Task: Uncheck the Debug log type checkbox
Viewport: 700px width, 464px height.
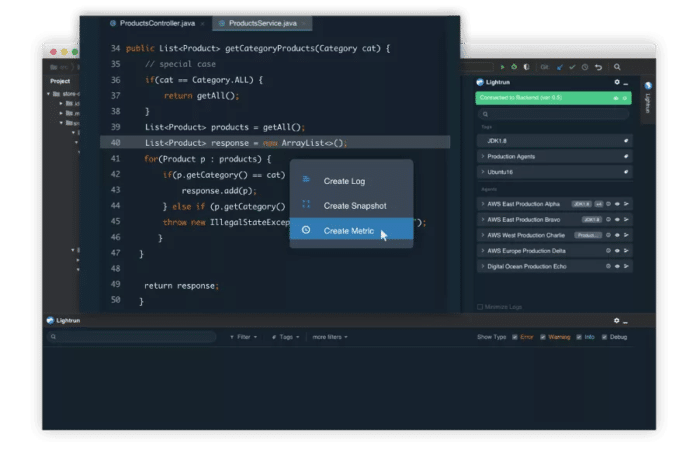Action: tap(604, 337)
